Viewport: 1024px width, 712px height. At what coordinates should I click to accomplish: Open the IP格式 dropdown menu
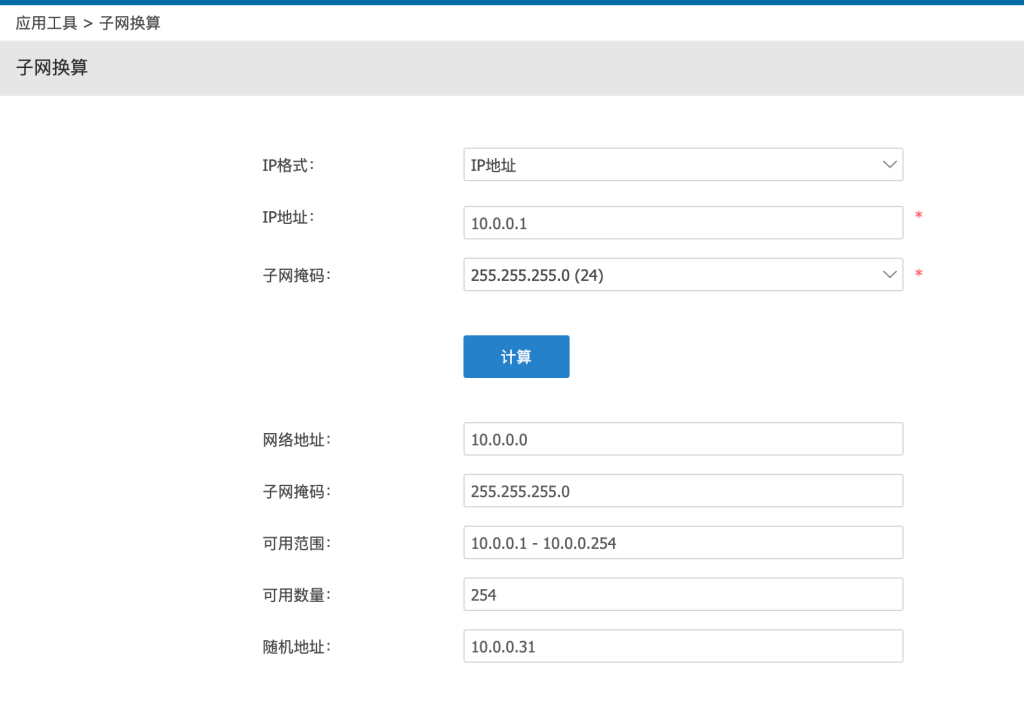coord(683,164)
